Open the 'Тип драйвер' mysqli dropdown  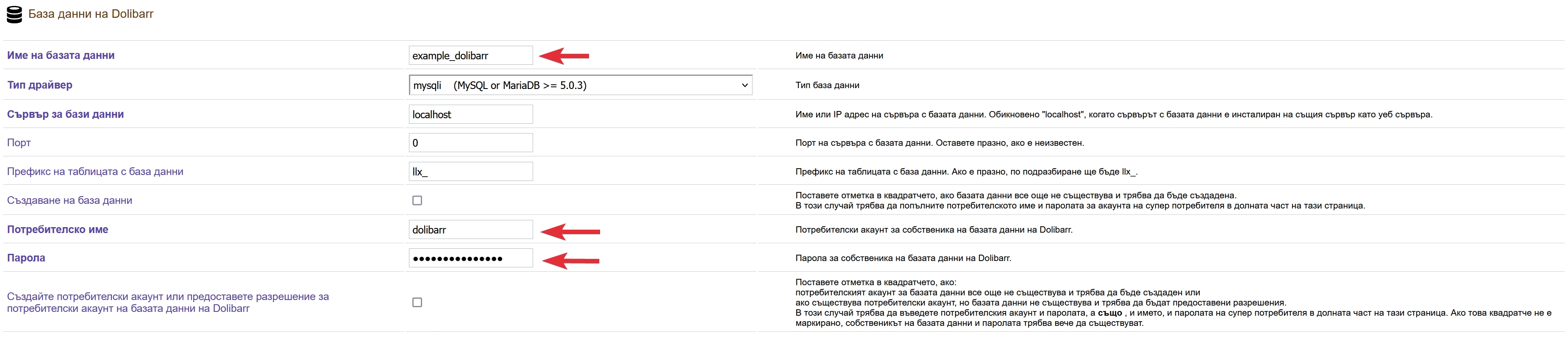pyautogui.click(x=581, y=85)
